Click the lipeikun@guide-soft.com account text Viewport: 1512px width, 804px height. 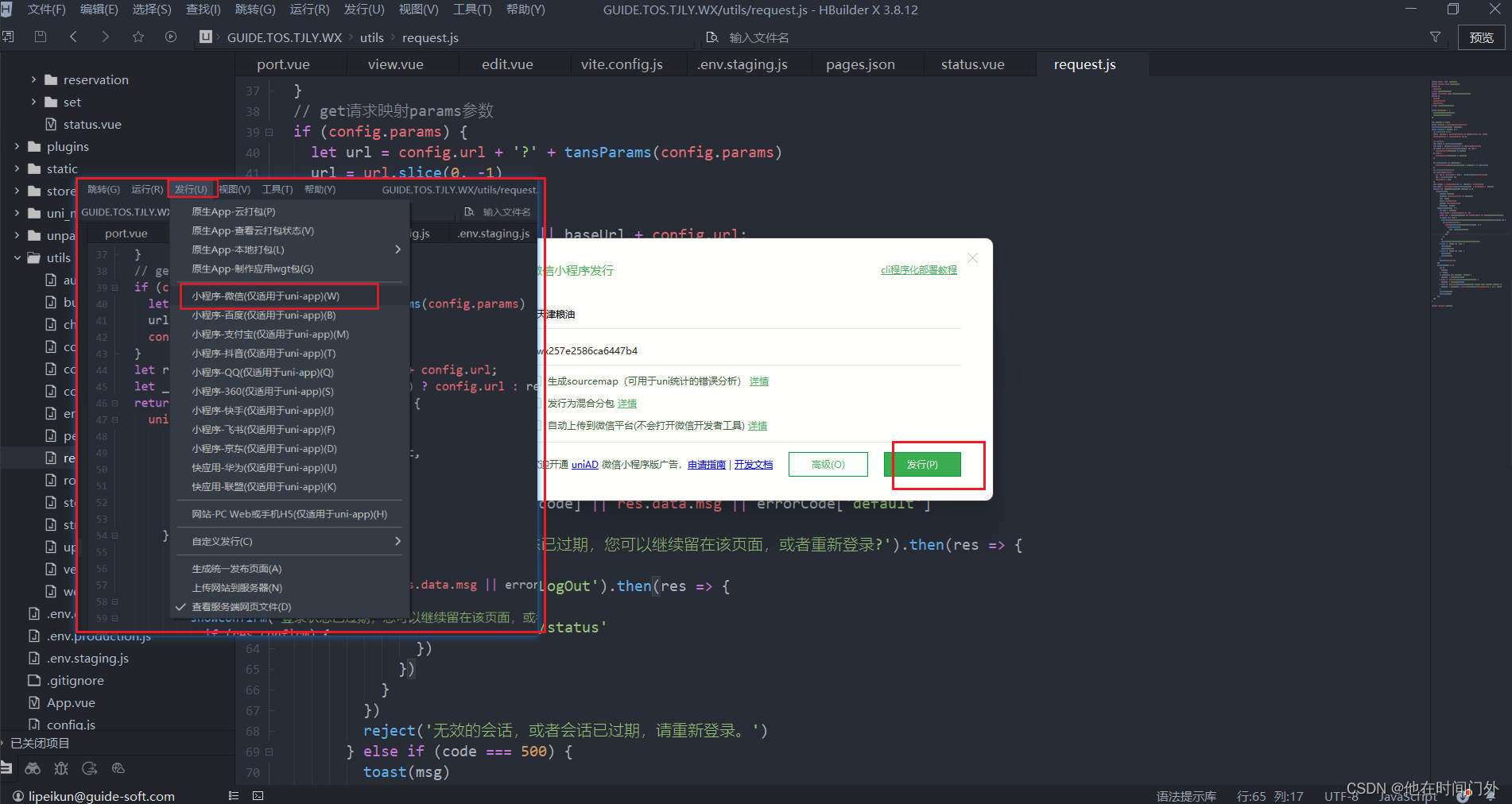pos(102,795)
